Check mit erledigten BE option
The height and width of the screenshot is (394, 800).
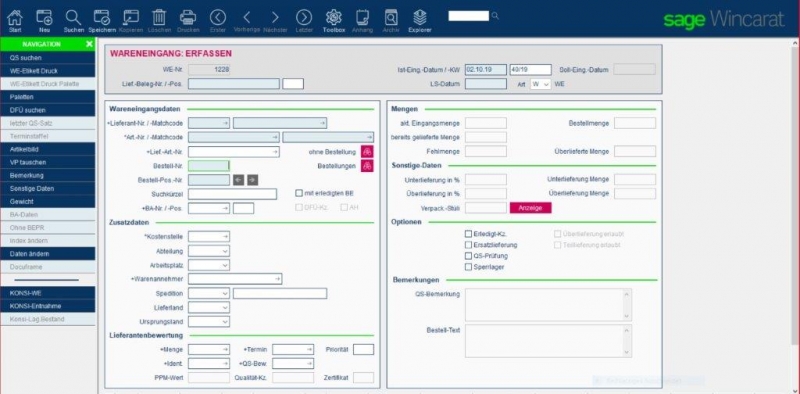(299, 193)
